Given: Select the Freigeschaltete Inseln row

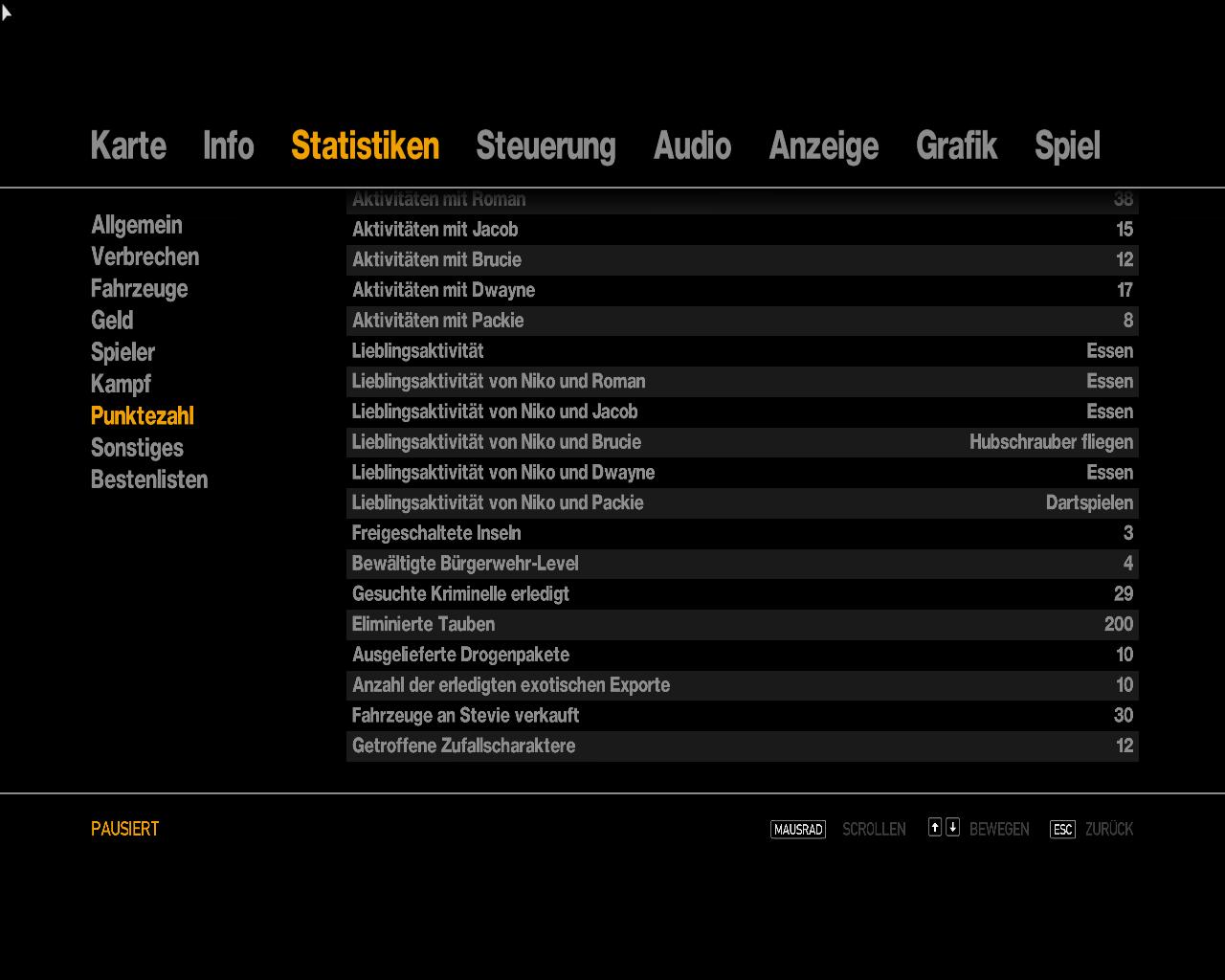Looking at the screenshot, I should coord(743,534).
